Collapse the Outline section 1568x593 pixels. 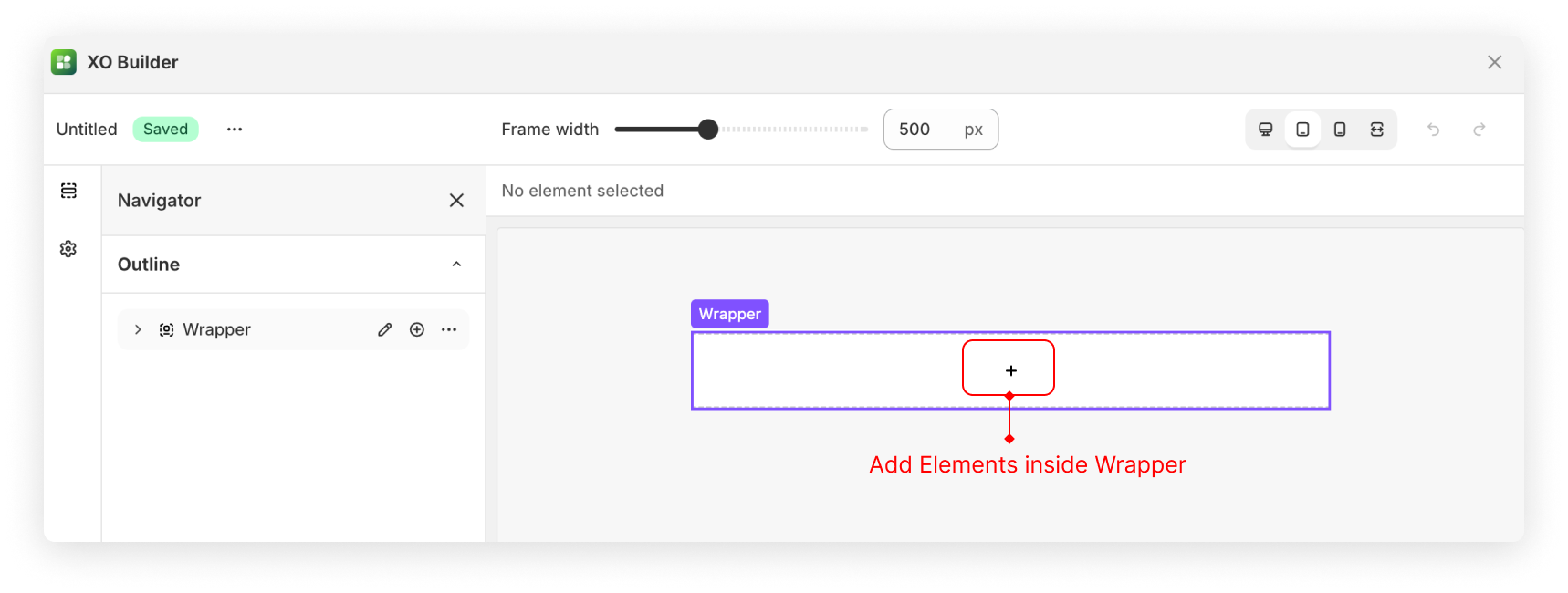(x=456, y=265)
